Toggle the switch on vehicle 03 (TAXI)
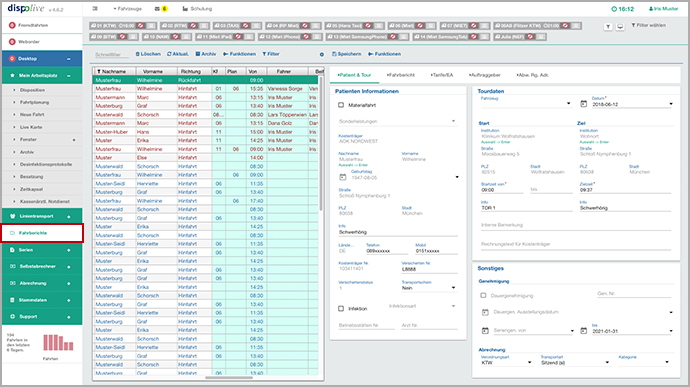690x387 pixels. click(256, 26)
